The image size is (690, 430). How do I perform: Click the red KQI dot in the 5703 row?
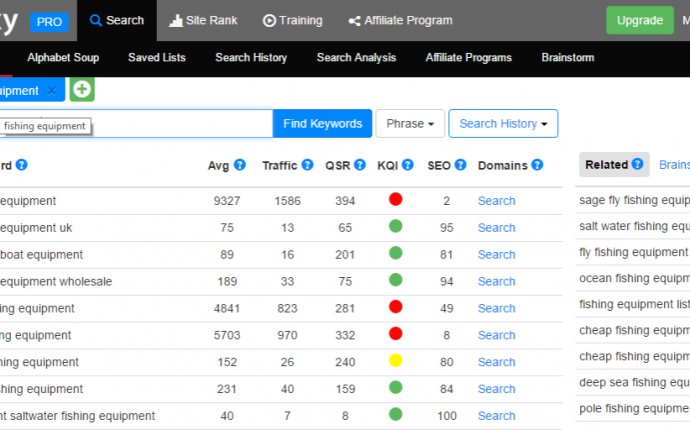click(395, 334)
